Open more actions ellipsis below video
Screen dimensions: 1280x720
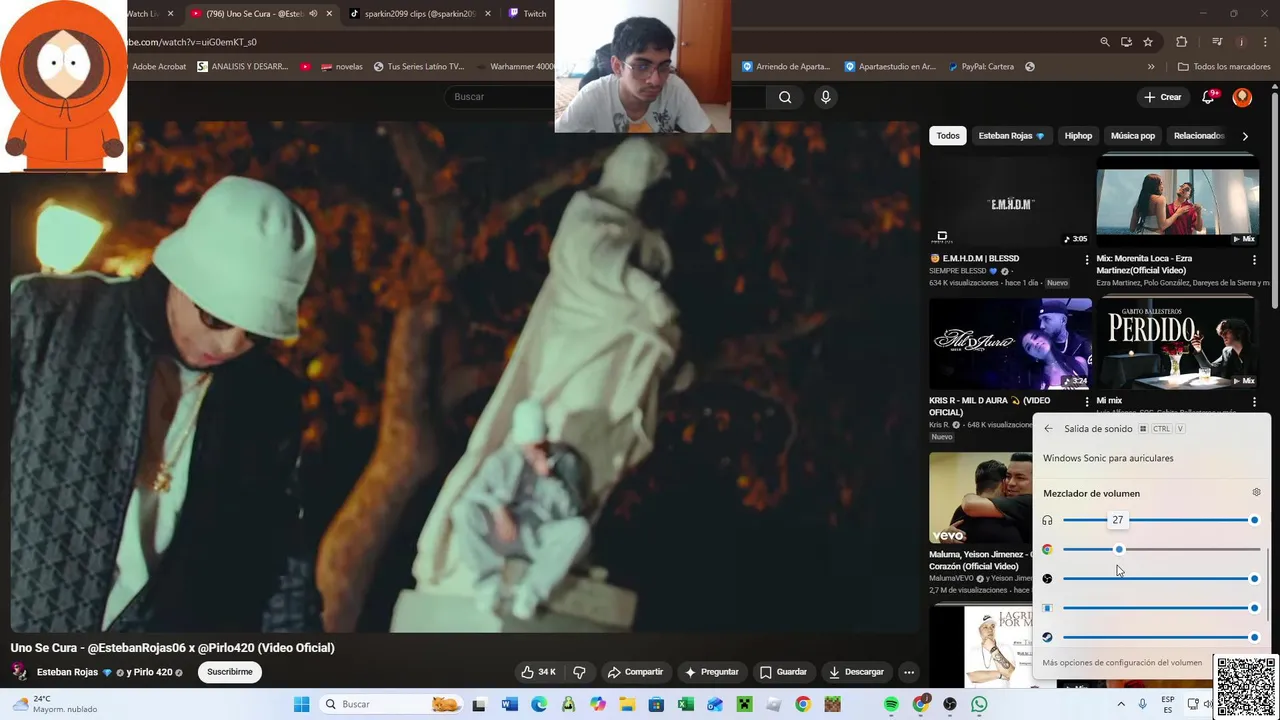(908, 672)
